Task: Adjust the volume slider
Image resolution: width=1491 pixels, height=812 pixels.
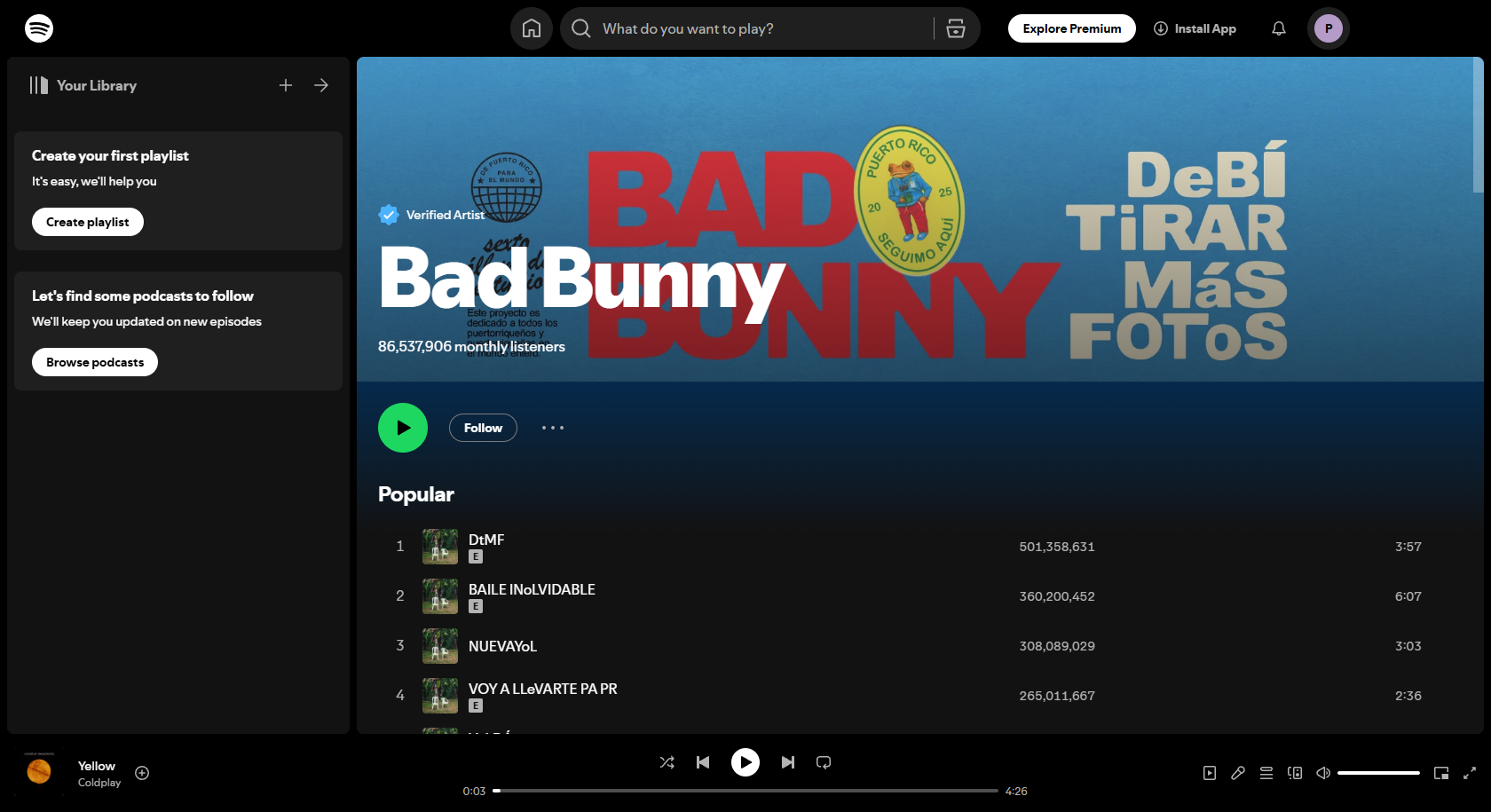Action: pyautogui.click(x=1380, y=772)
